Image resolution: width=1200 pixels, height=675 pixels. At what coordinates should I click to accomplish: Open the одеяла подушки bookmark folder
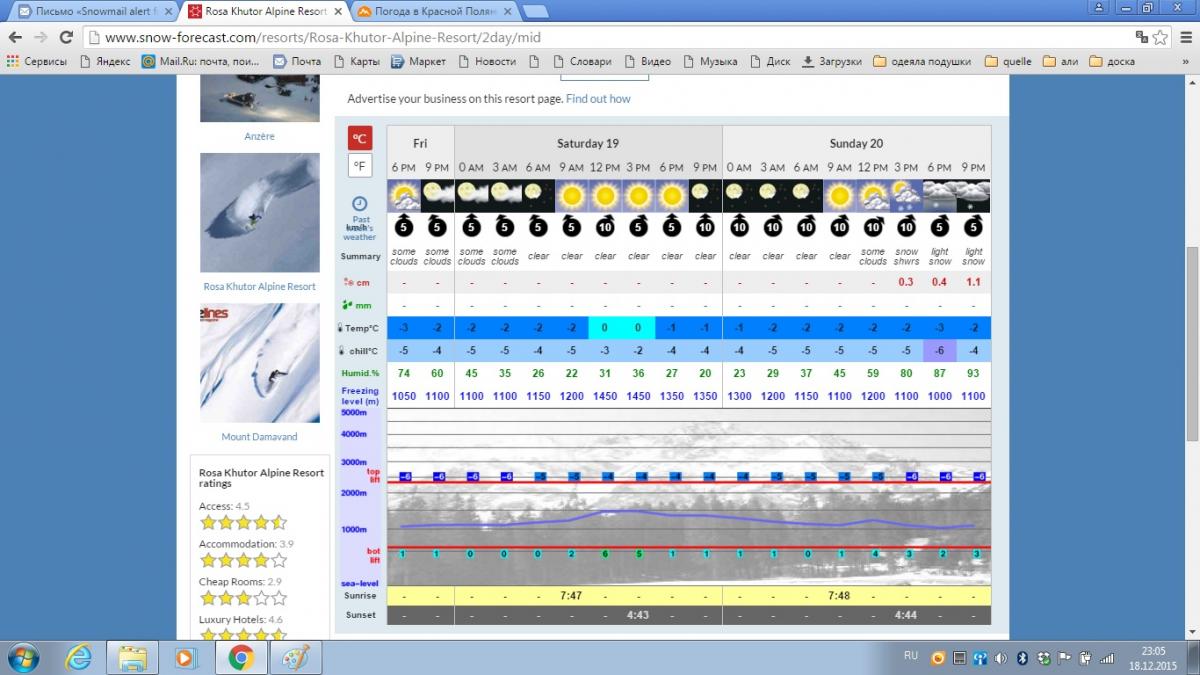(922, 61)
